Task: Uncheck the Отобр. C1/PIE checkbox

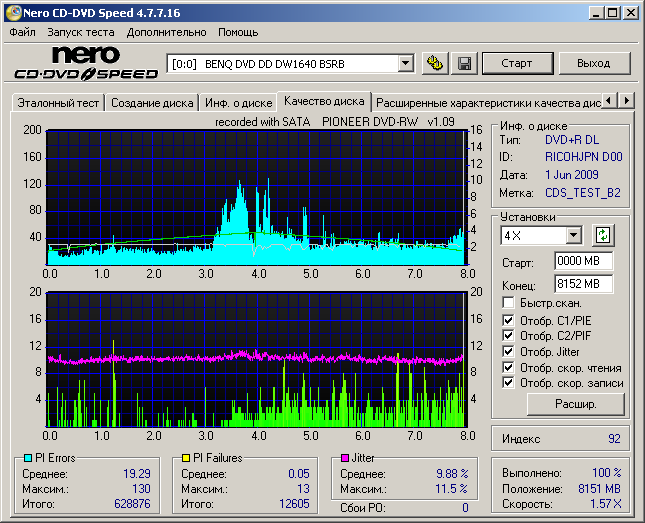Action: click(508, 320)
